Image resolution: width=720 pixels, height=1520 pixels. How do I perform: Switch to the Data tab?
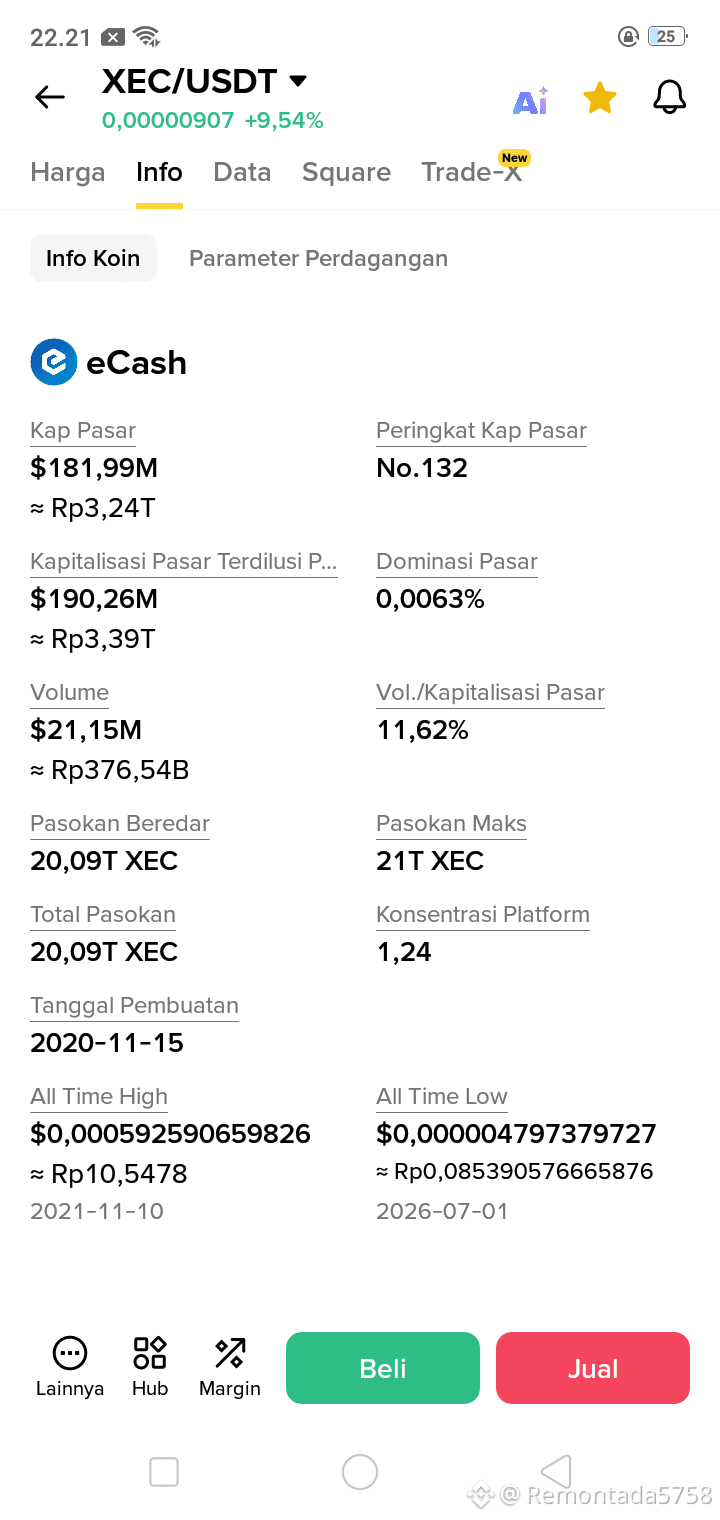[242, 172]
